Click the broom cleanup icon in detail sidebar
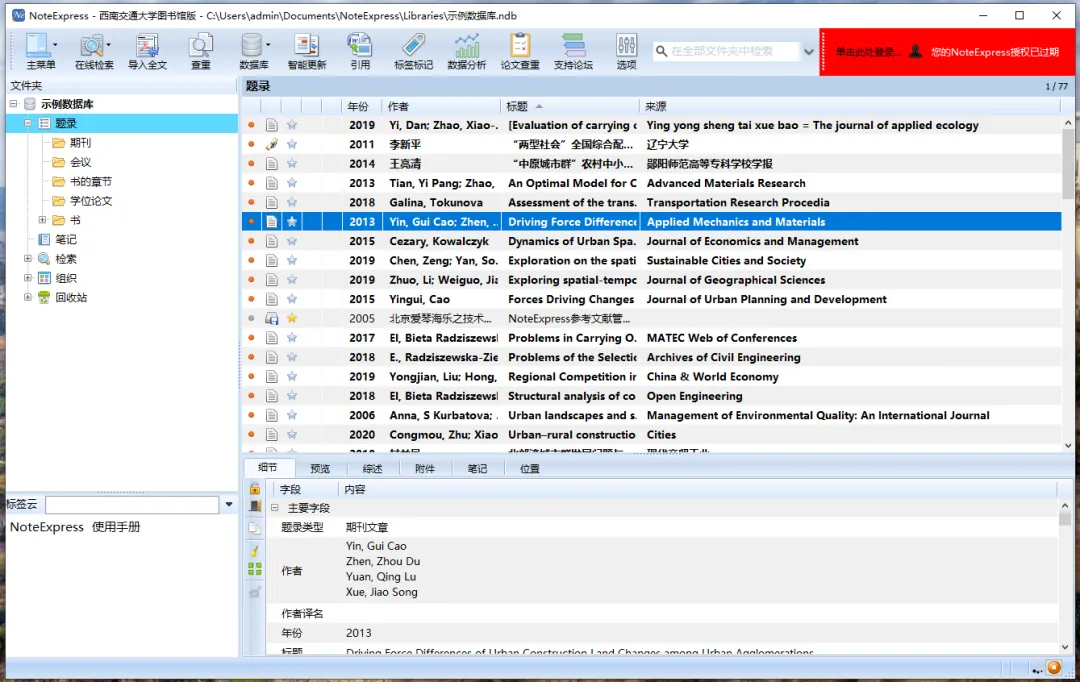This screenshot has height=682, width=1080. 255,550
